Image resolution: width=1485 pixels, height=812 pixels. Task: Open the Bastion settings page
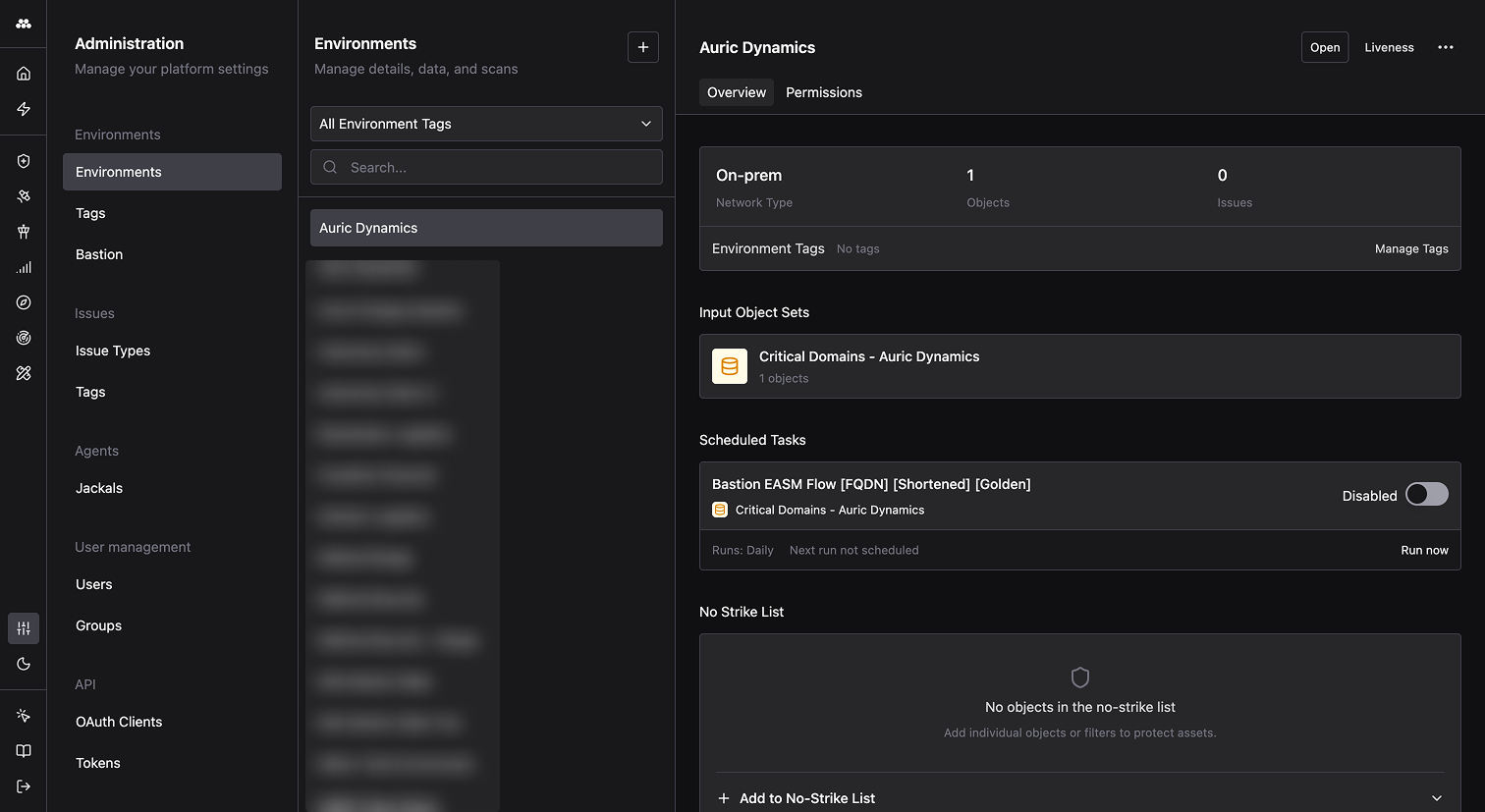pyautogui.click(x=99, y=254)
